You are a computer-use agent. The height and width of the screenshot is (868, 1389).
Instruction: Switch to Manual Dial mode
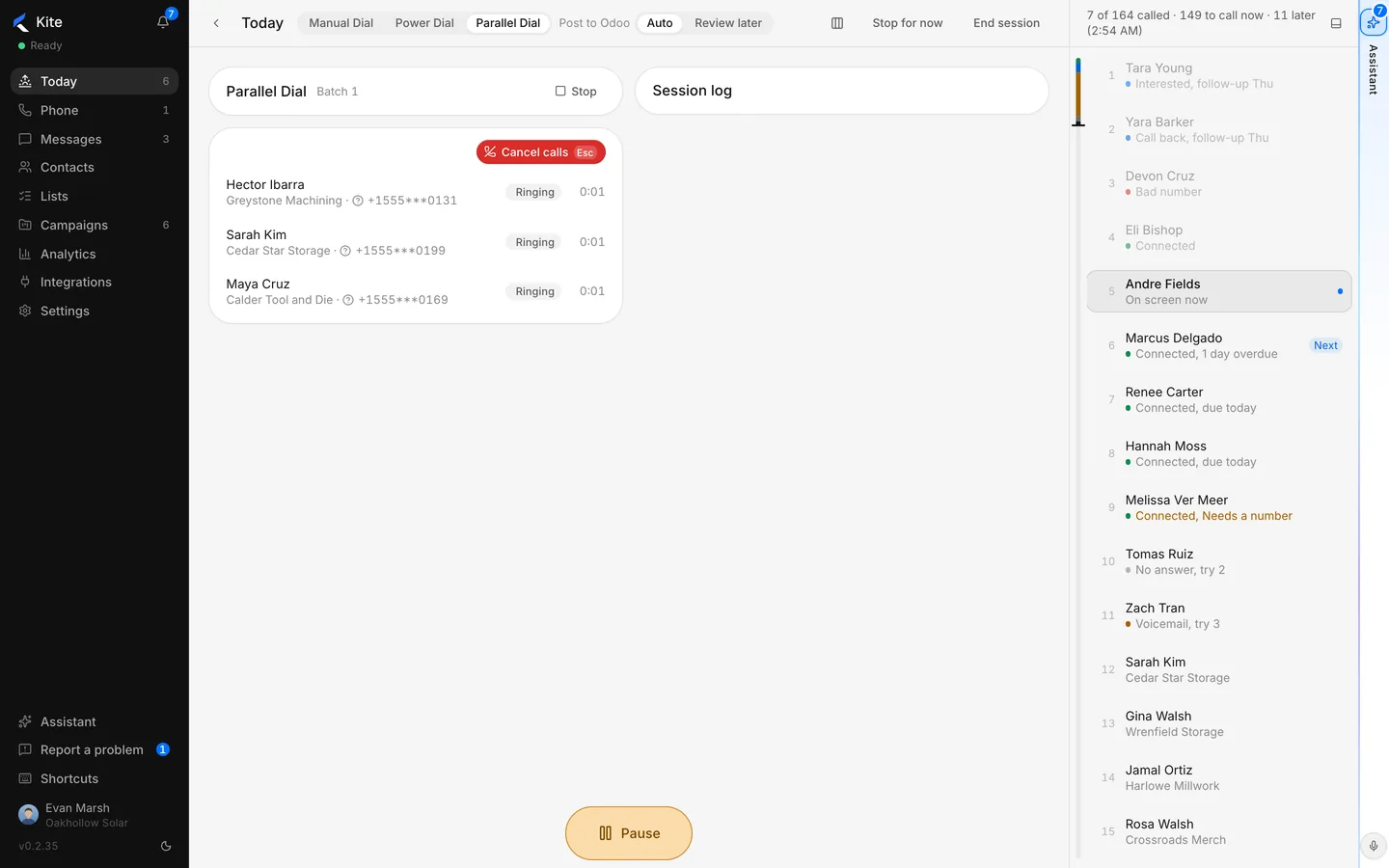tap(341, 23)
